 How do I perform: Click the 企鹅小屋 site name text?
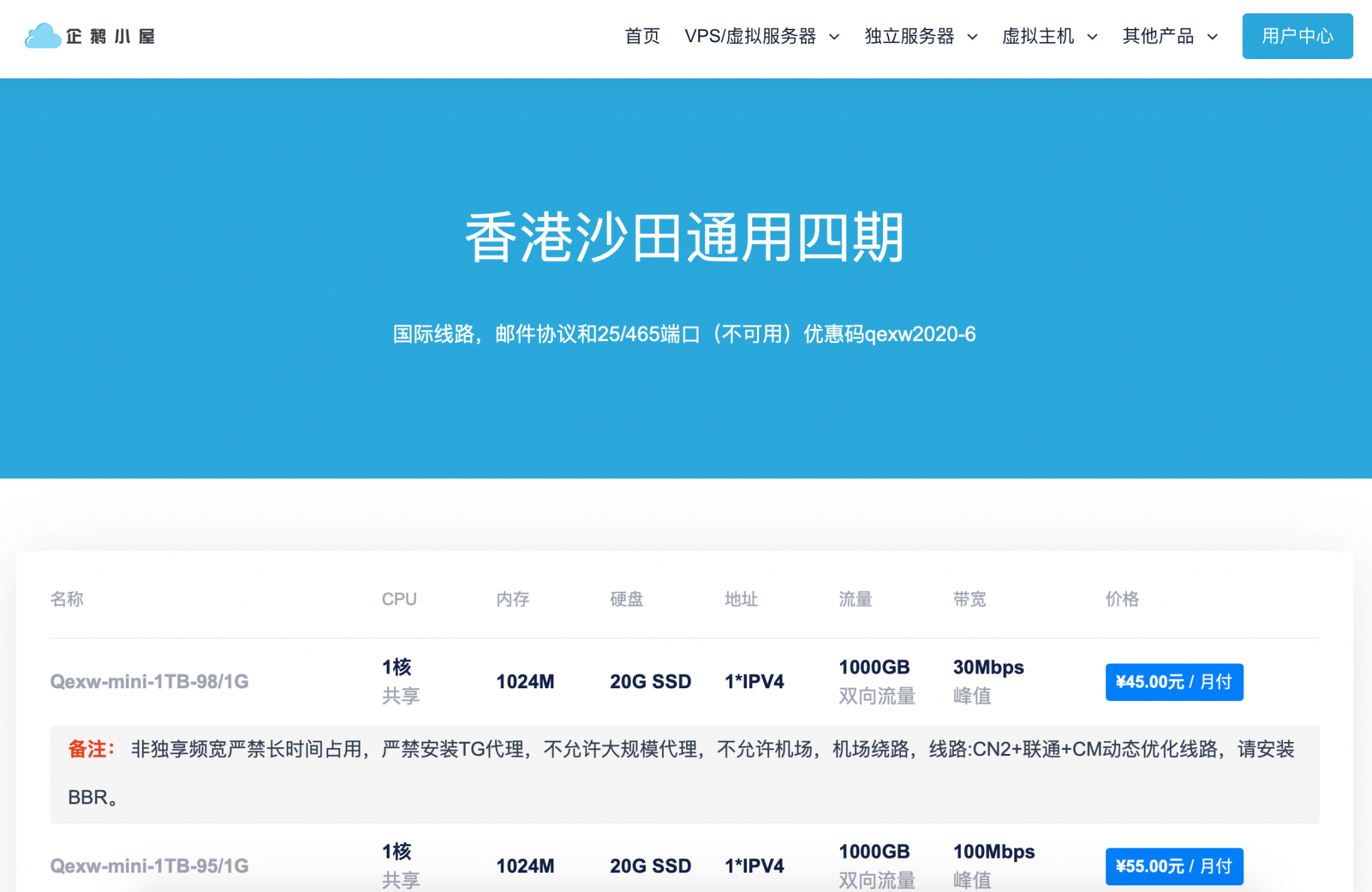pyautogui.click(x=111, y=36)
